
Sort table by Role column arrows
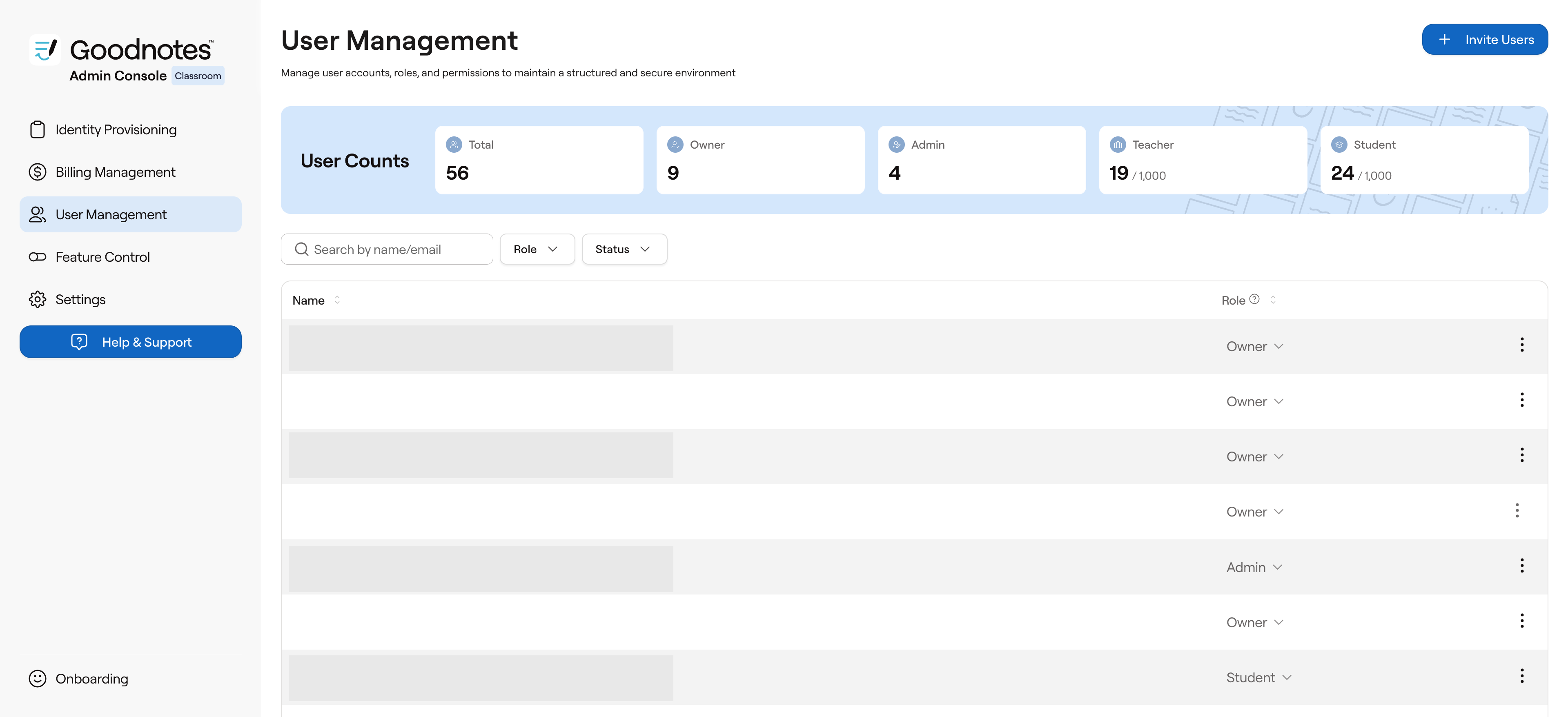1273,300
